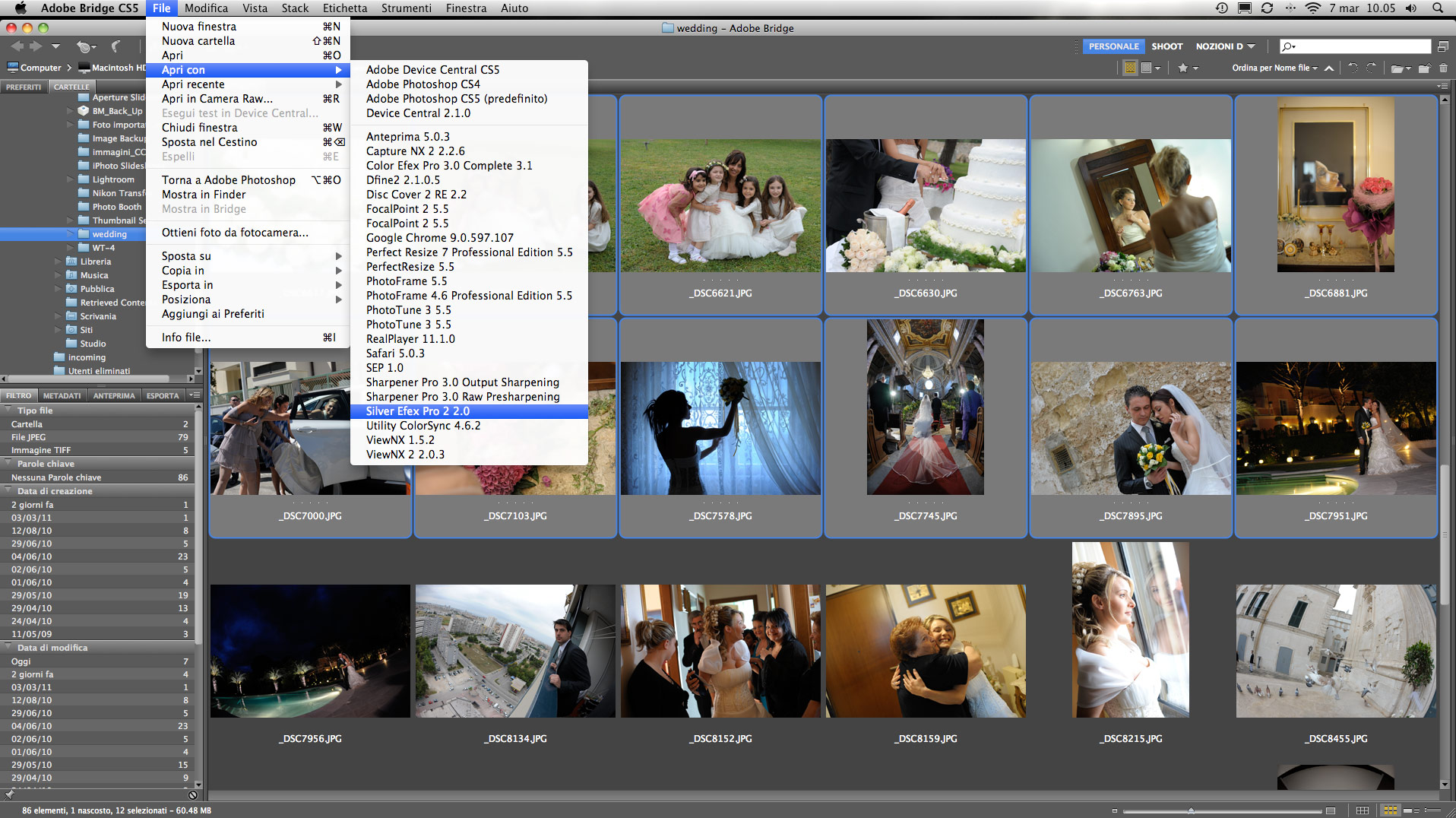Open Spotlight search in menu bar
This screenshot has height=818, width=1456.
[1437, 8]
